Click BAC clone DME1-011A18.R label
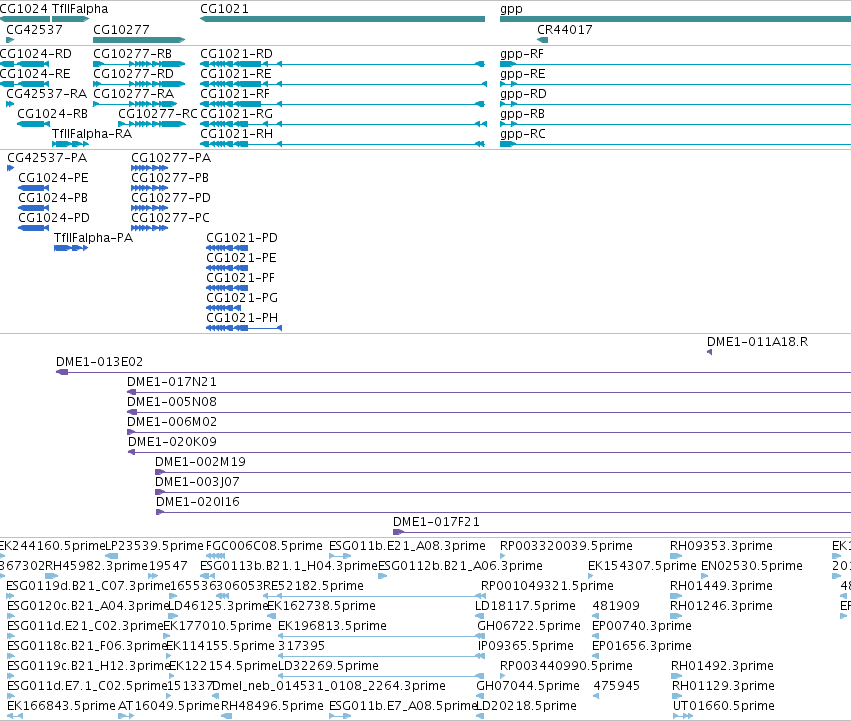This screenshot has height=721, width=851. (757, 342)
